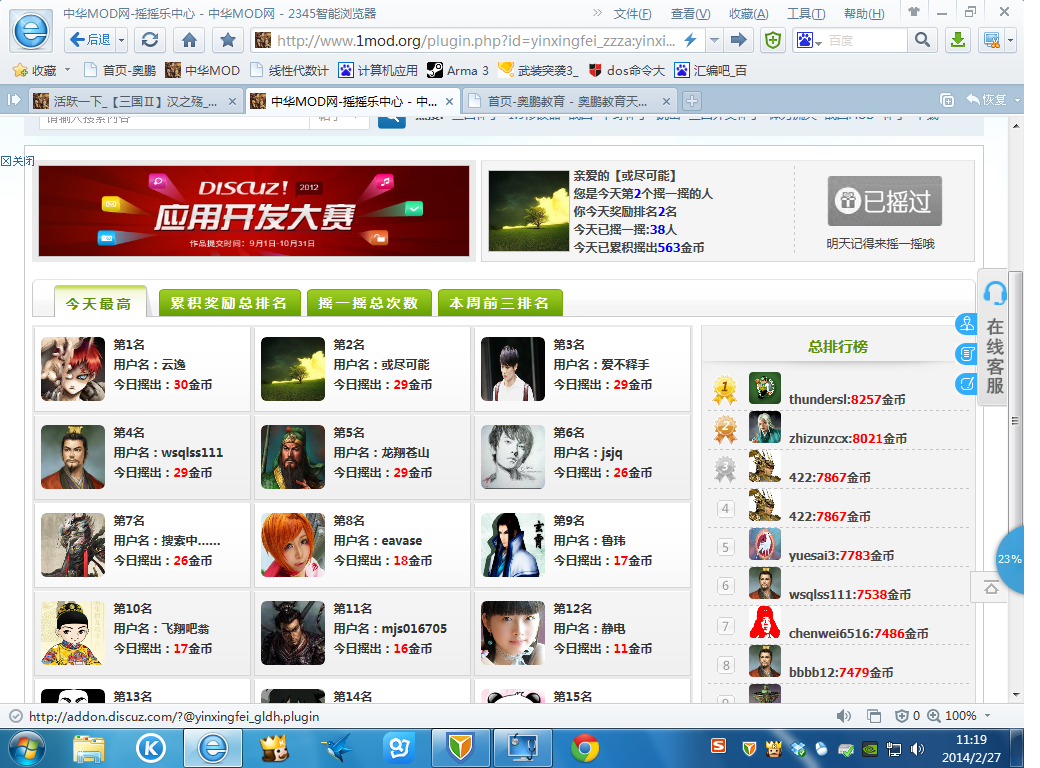Image resolution: width=1040 pixels, height=768 pixels.
Task: Toggle the browser sound mute icon
Action: point(844,716)
